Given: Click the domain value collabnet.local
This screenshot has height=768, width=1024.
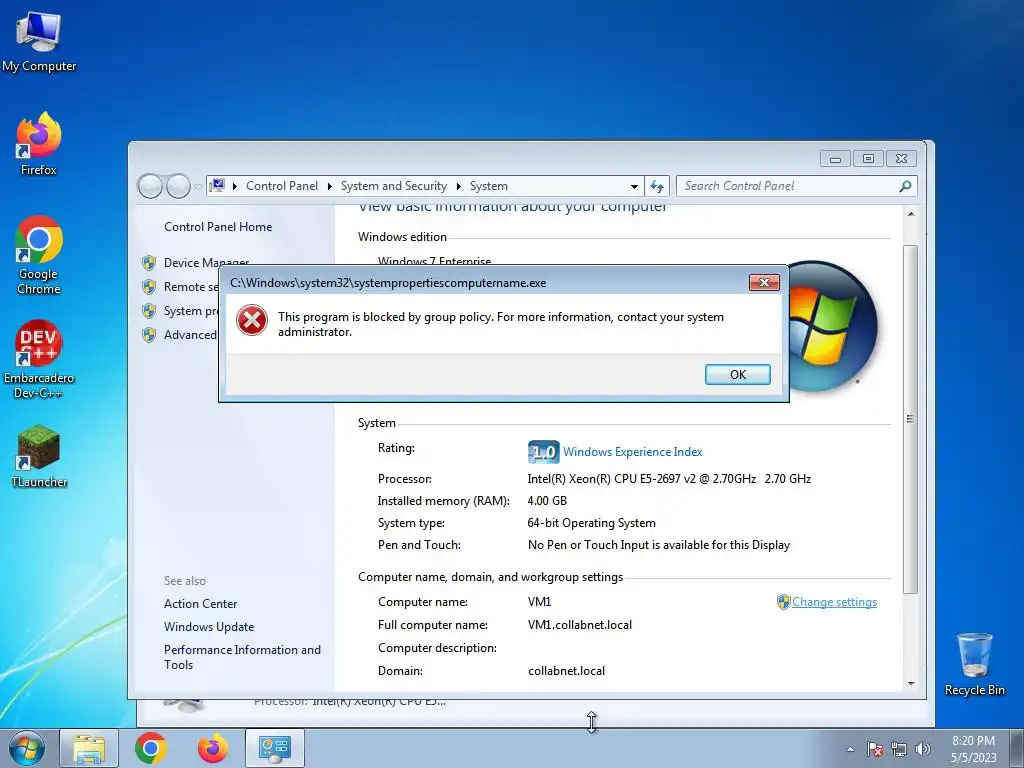Looking at the screenshot, I should (566, 671).
